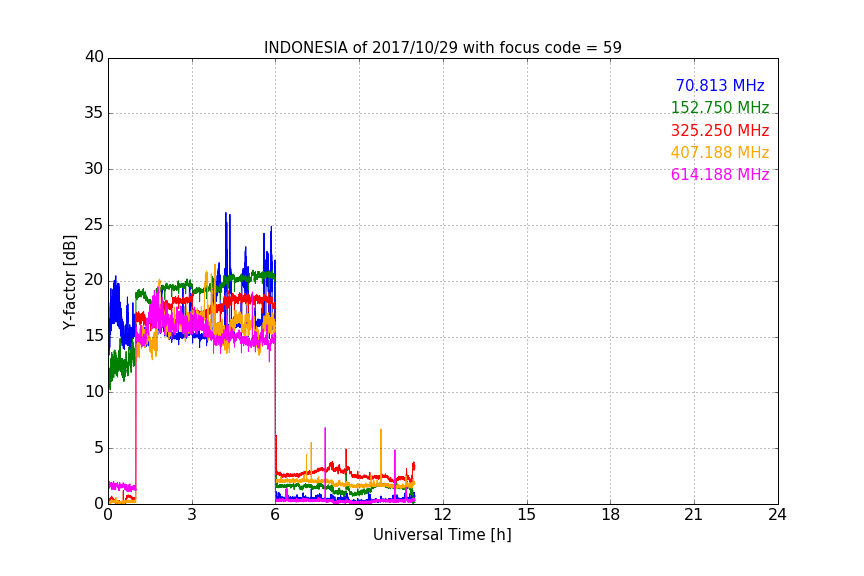Click the y-axis tick label 35
Image resolution: width=864 pixels, height=576 pixels.
(94, 113)
